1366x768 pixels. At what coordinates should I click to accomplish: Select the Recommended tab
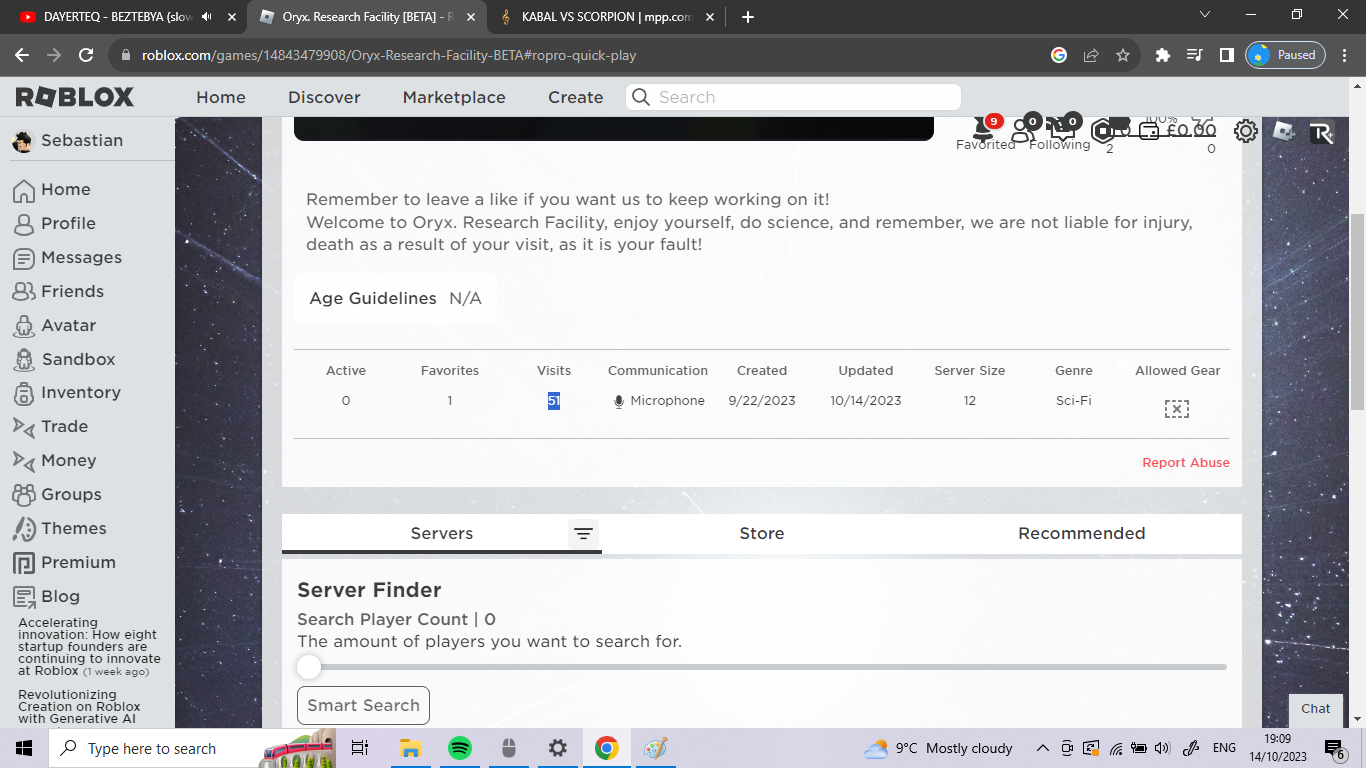tap(1082, 534)
